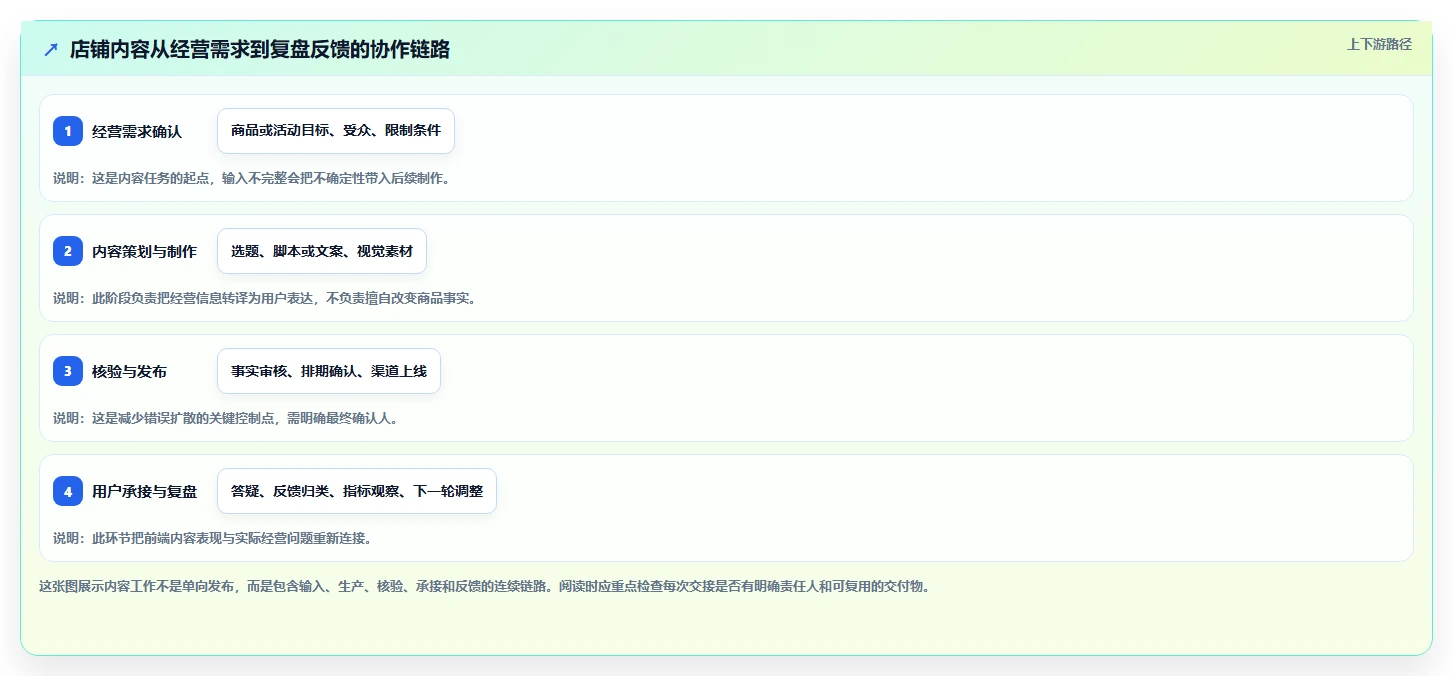Click the 经营需求确认 step name

click(137, 131)
